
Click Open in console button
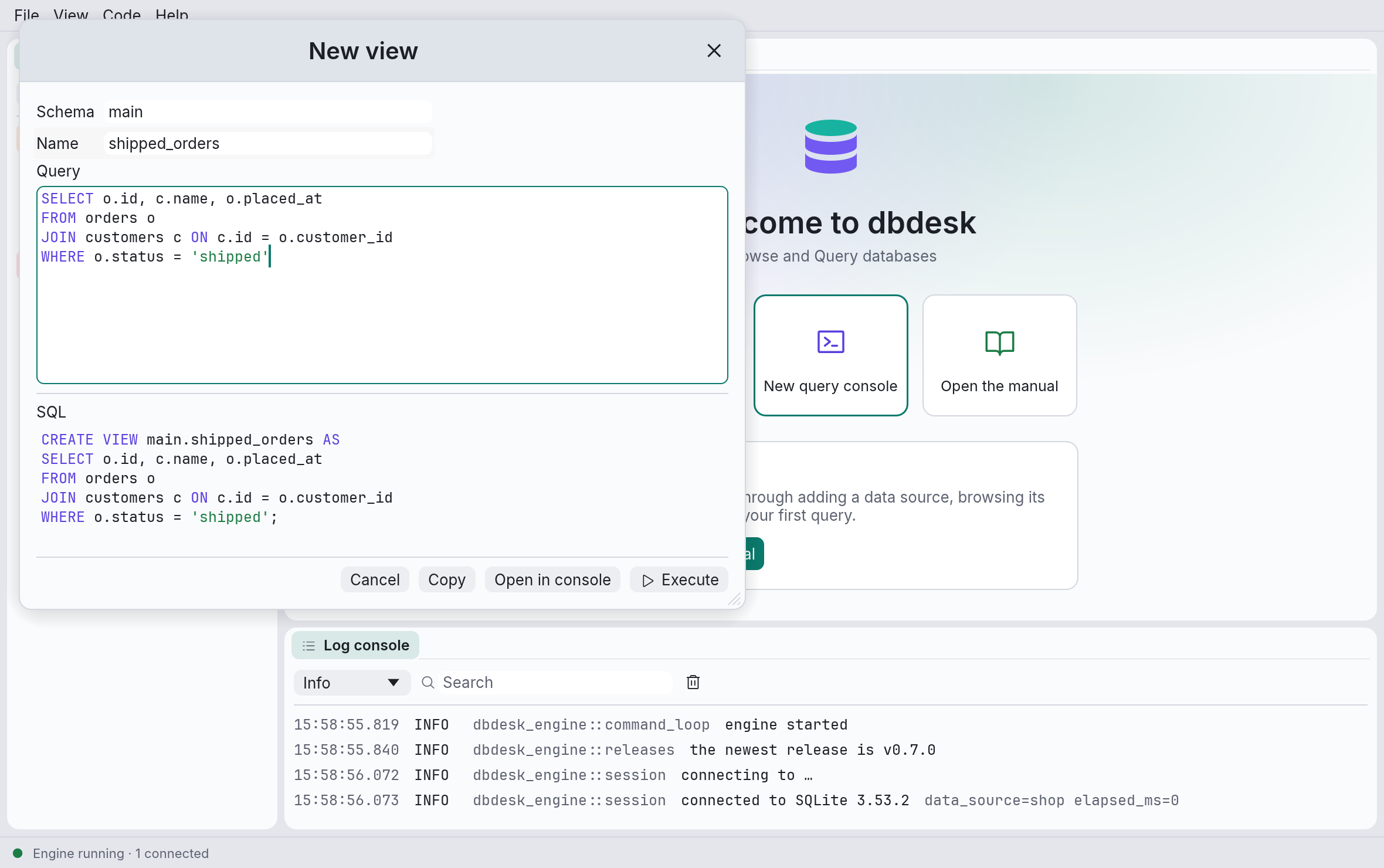coord(552,579)
